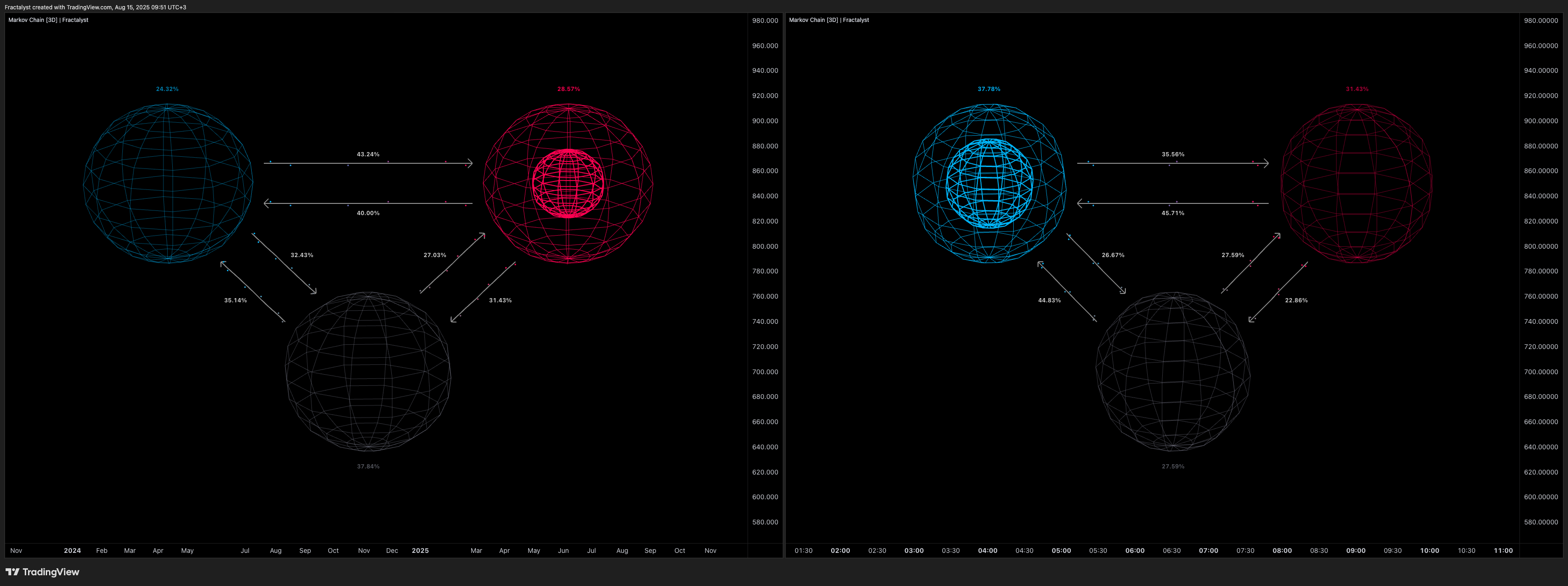
Task: Click the 06:30 time axis label
Action: (1172, 551)
